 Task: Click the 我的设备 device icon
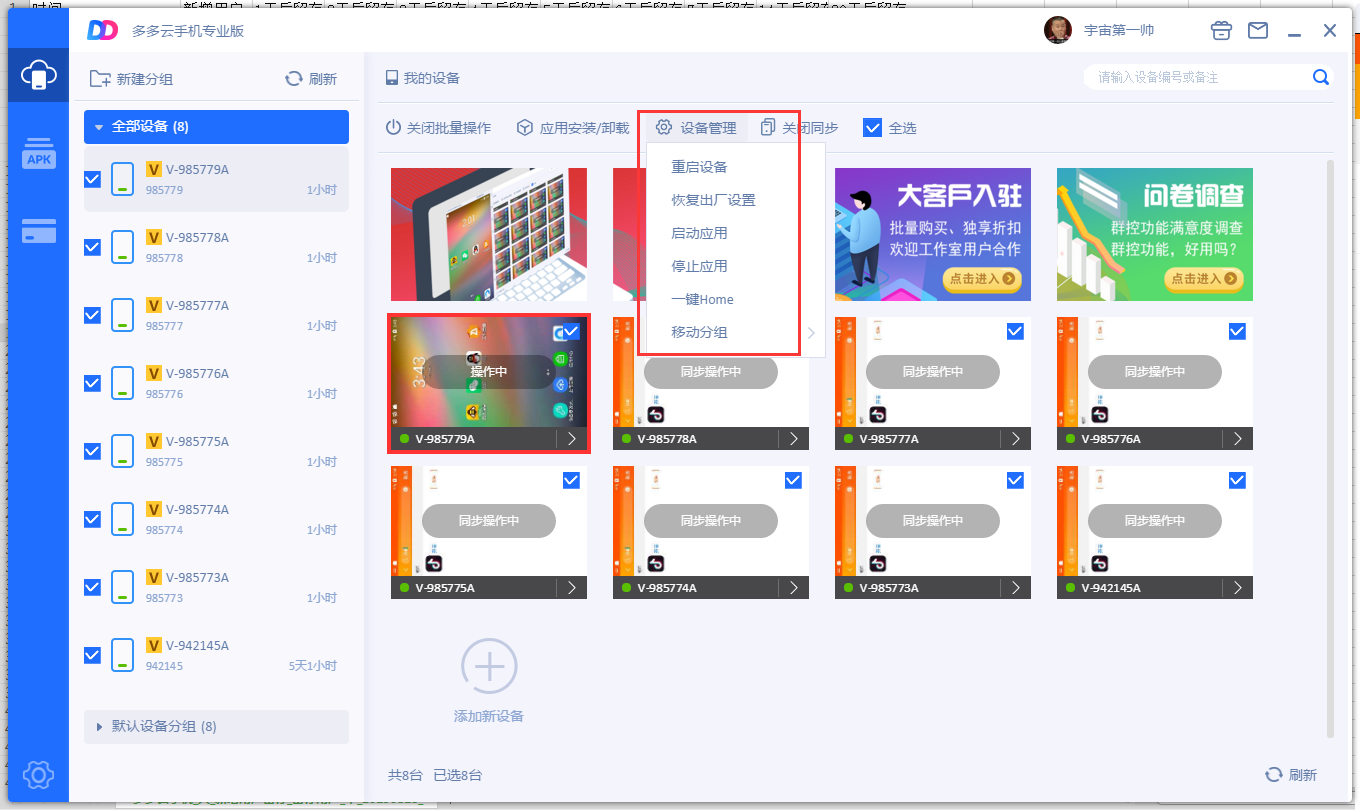tap(392, 78)
